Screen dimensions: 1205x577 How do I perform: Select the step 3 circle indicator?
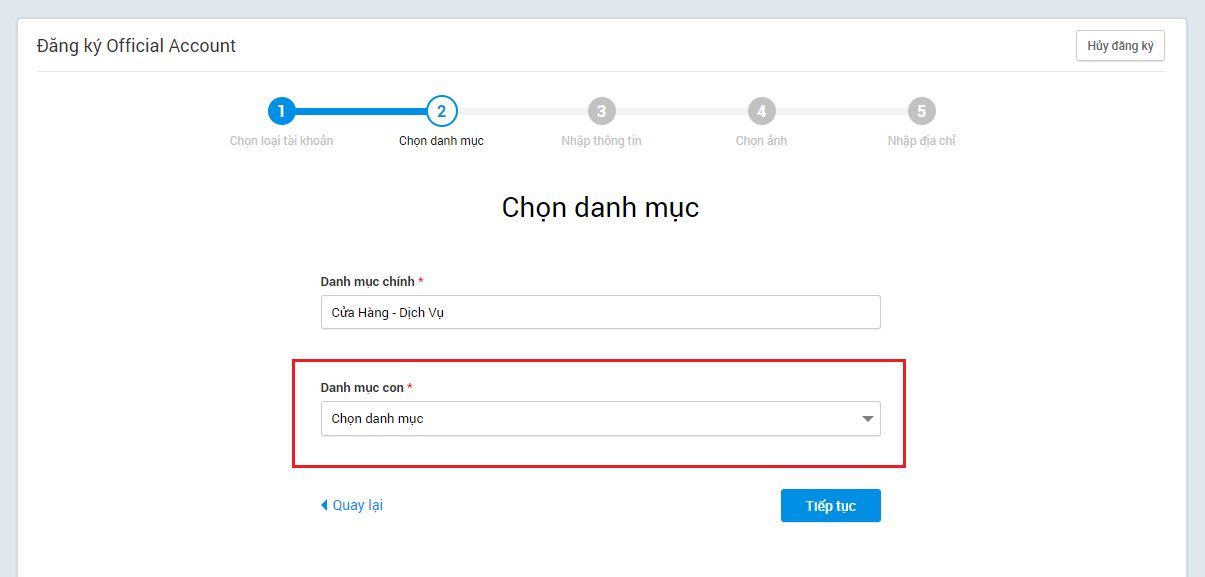point(601,111)
